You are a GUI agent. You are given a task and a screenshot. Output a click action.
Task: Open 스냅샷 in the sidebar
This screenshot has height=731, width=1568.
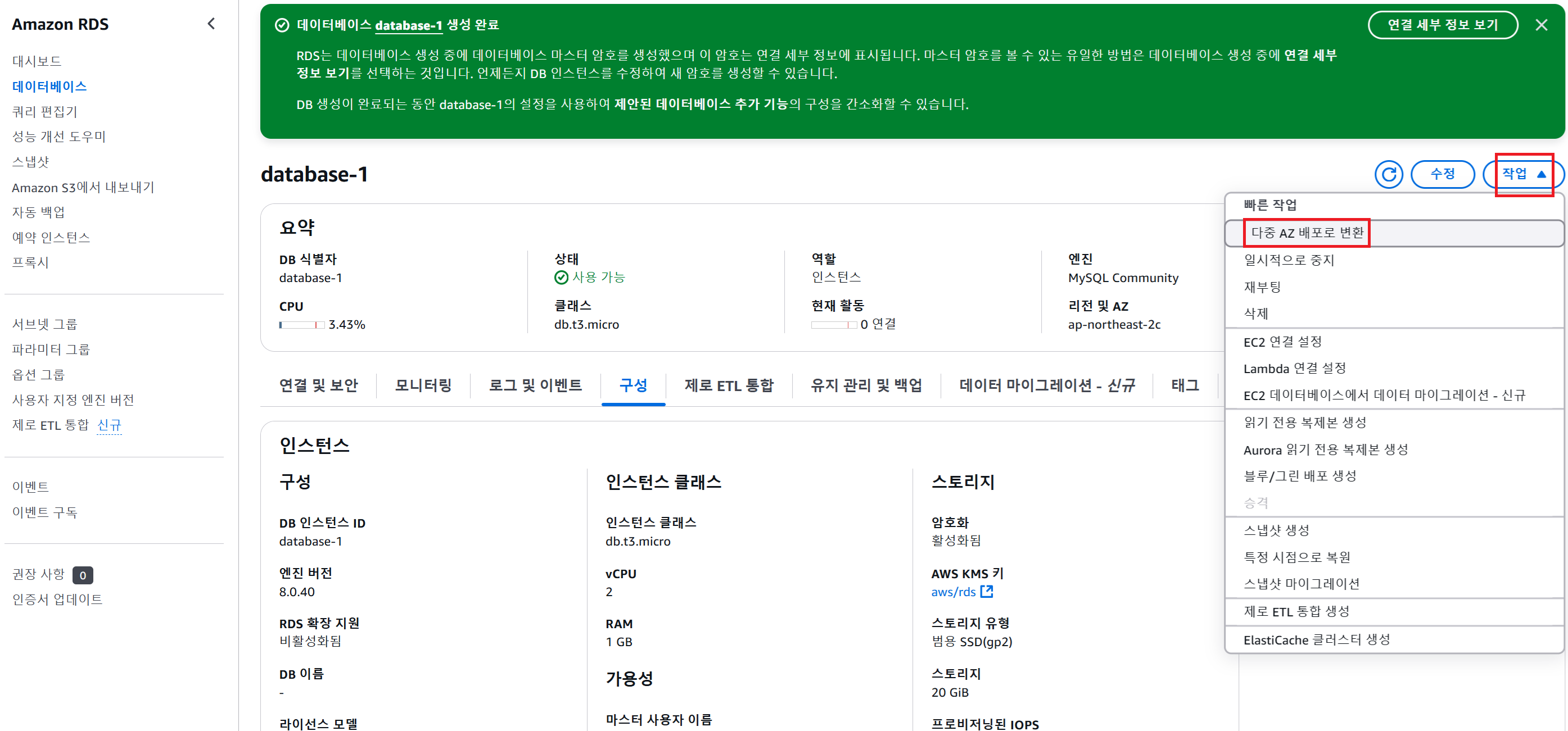click(x=30, y=162)
